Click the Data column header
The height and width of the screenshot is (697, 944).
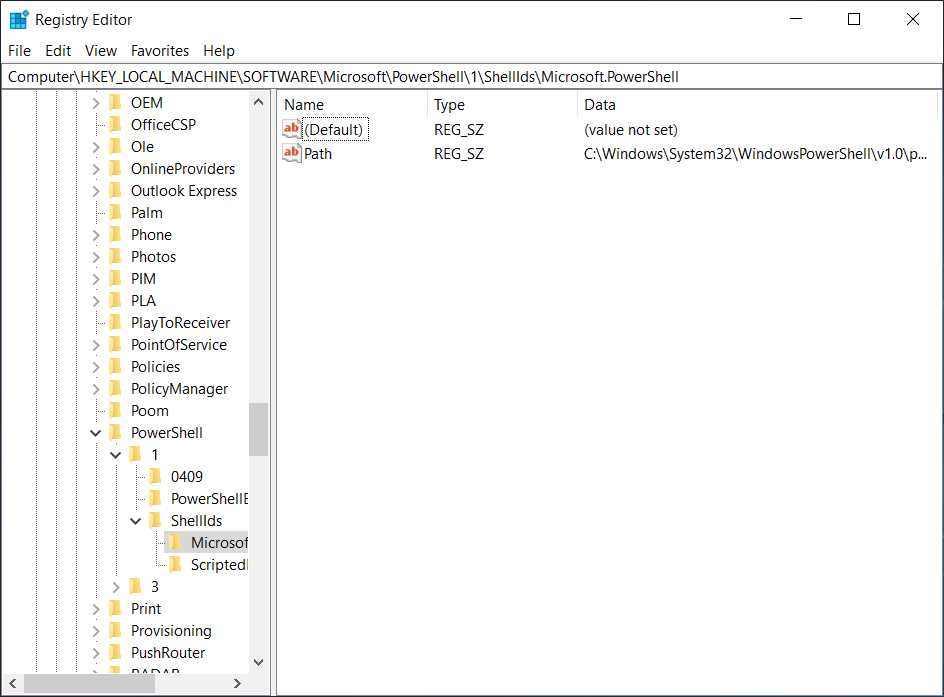[757, 105]
